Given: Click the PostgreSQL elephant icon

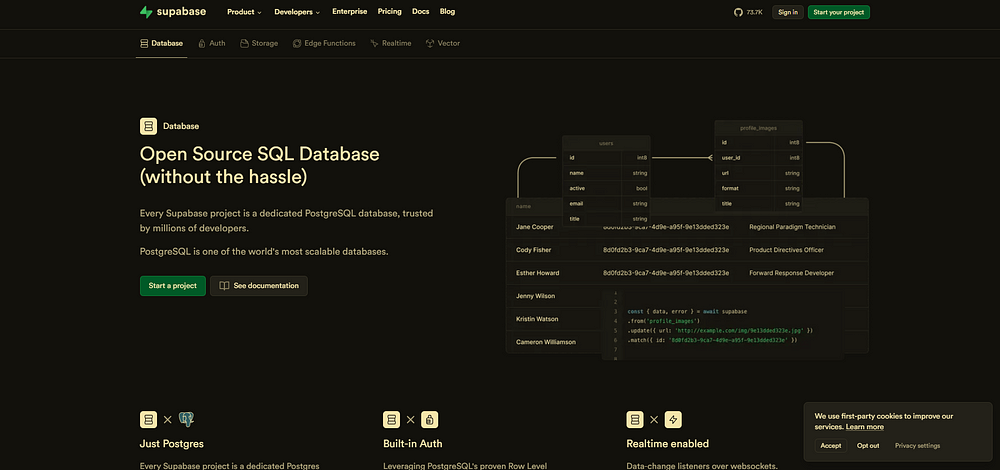Looking at the screenshot, I should [187, 419].
